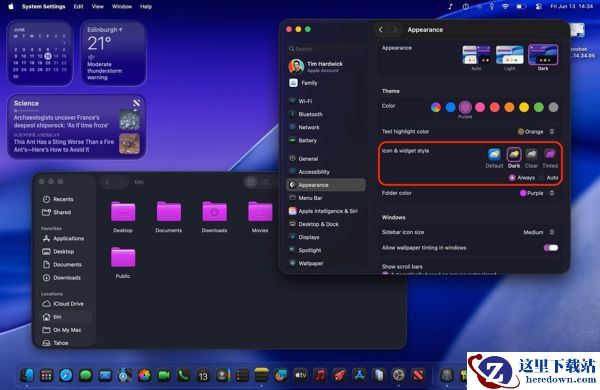600x390 pixels.
Task: Open Music app in the Dock
Action: (320, 375)
